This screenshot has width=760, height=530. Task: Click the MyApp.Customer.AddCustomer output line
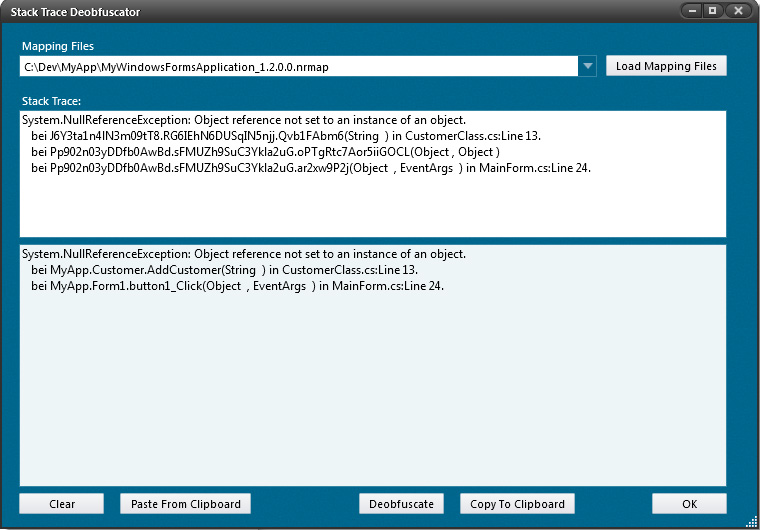coord(224,270)
